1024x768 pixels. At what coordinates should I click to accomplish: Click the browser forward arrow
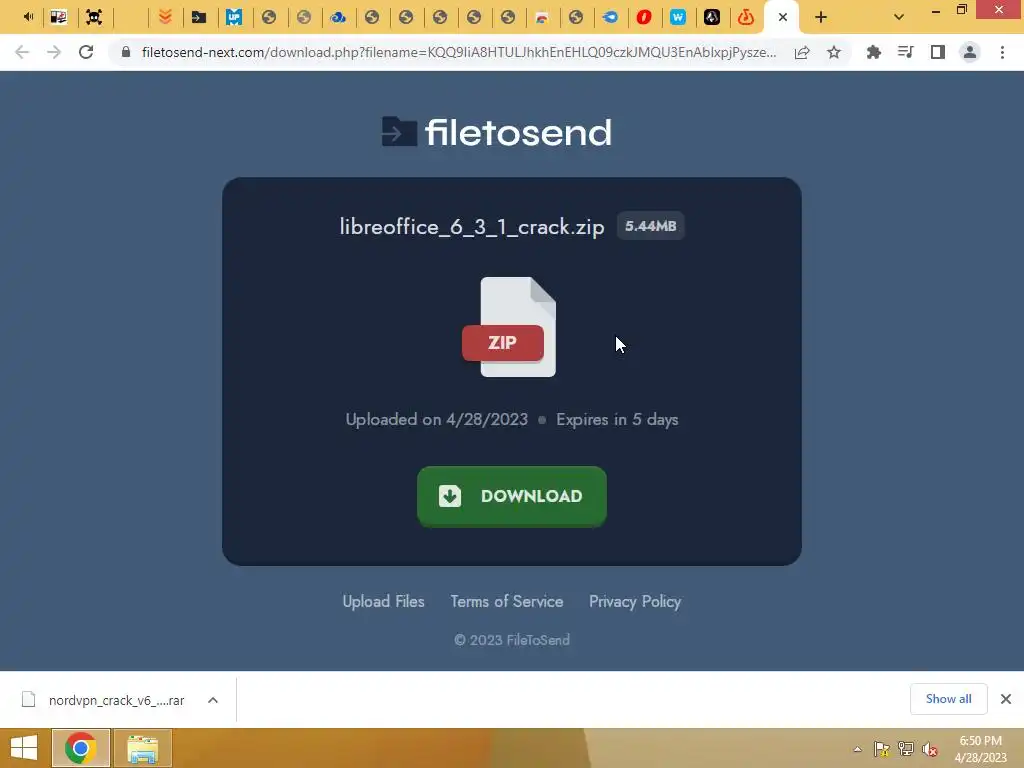click(x=54, y=52)
